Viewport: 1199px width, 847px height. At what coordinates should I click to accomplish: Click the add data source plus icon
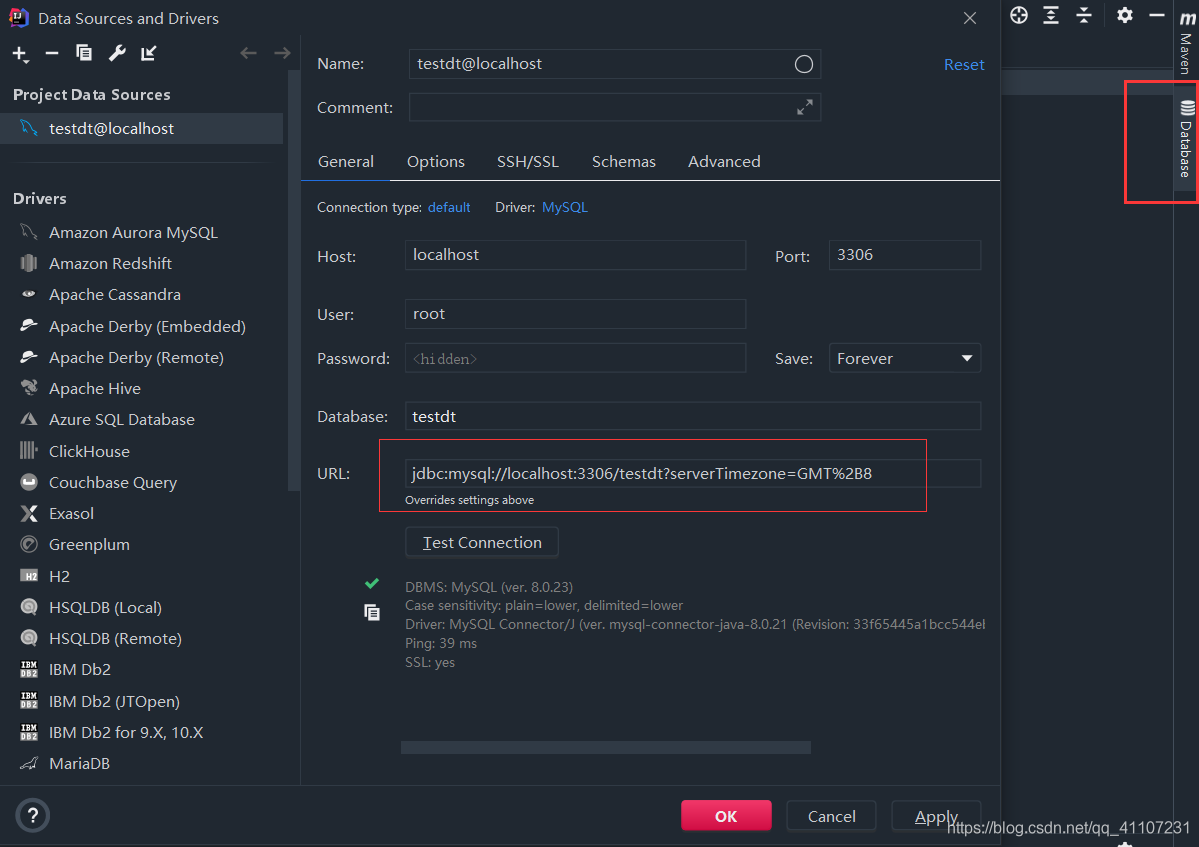tap(20, 53)
